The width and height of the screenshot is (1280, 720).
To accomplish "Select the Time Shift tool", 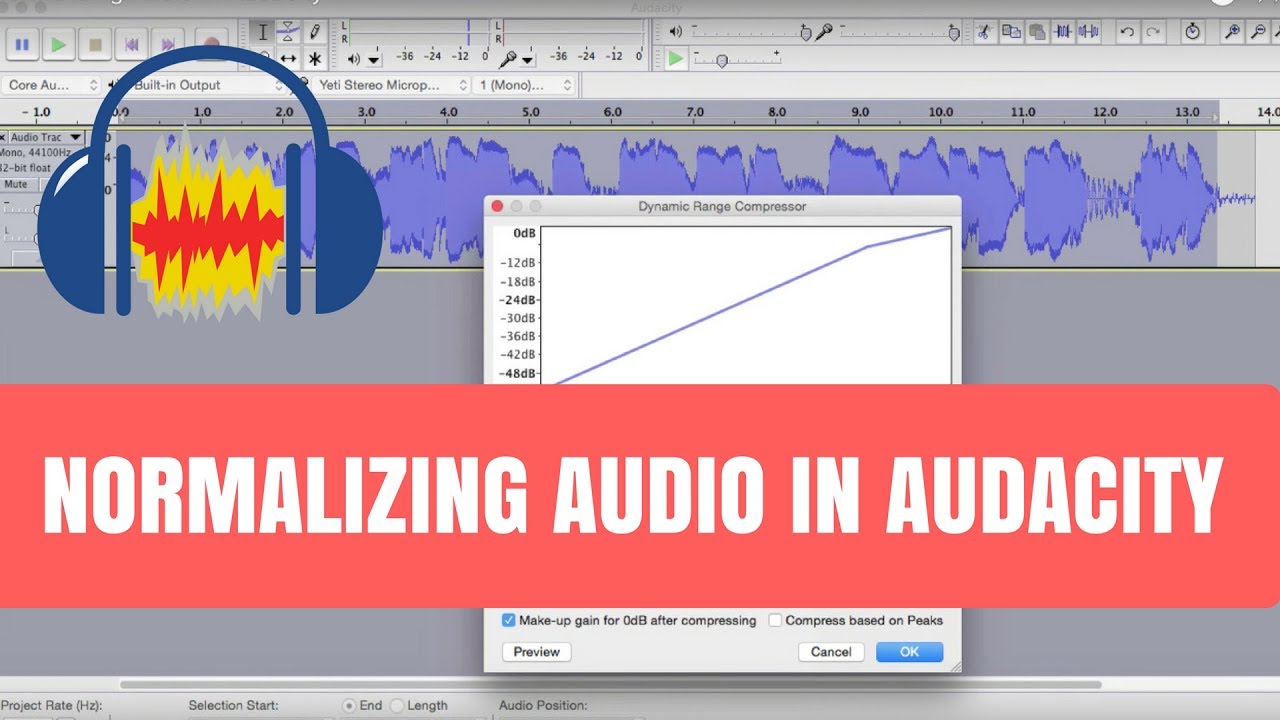I will pyautogui.click(x=288, y=59).
